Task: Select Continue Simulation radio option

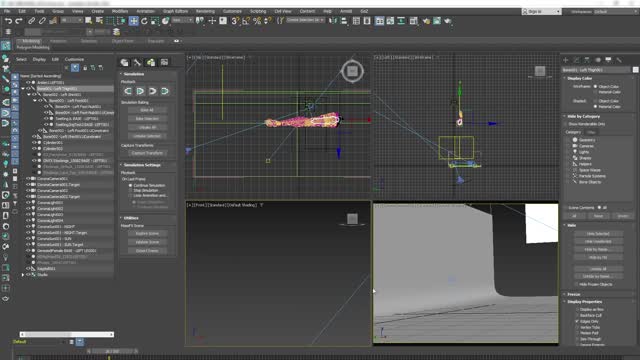Action: point(131,185)
